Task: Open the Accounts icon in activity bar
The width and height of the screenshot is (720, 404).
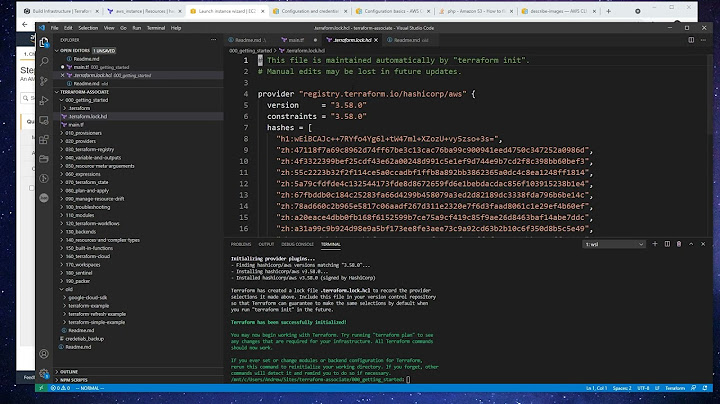Action: [x=44, y=354]
